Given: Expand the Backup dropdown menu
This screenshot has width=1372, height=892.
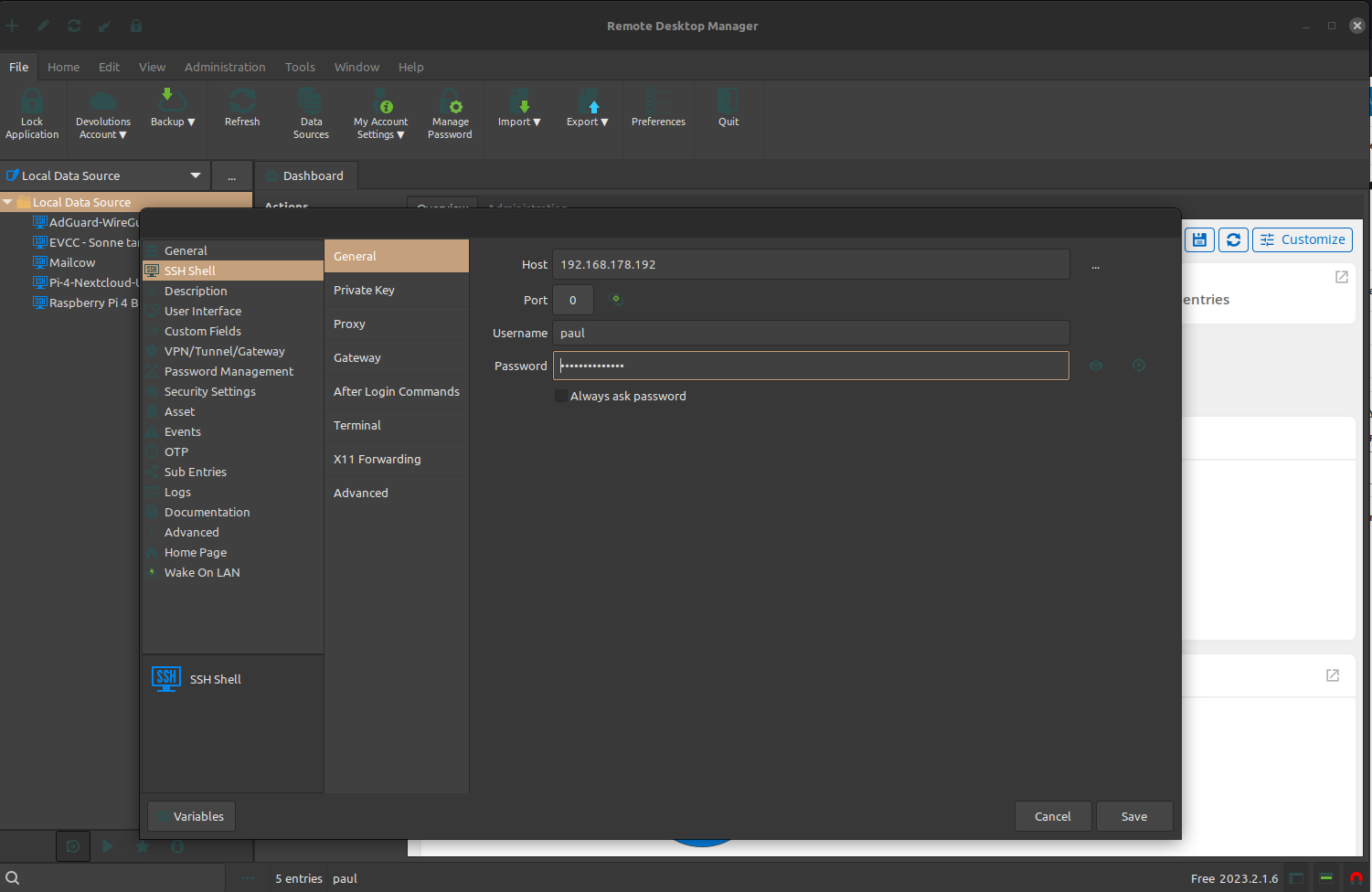Looking at the screenshot, I should [x=173, y=122].
